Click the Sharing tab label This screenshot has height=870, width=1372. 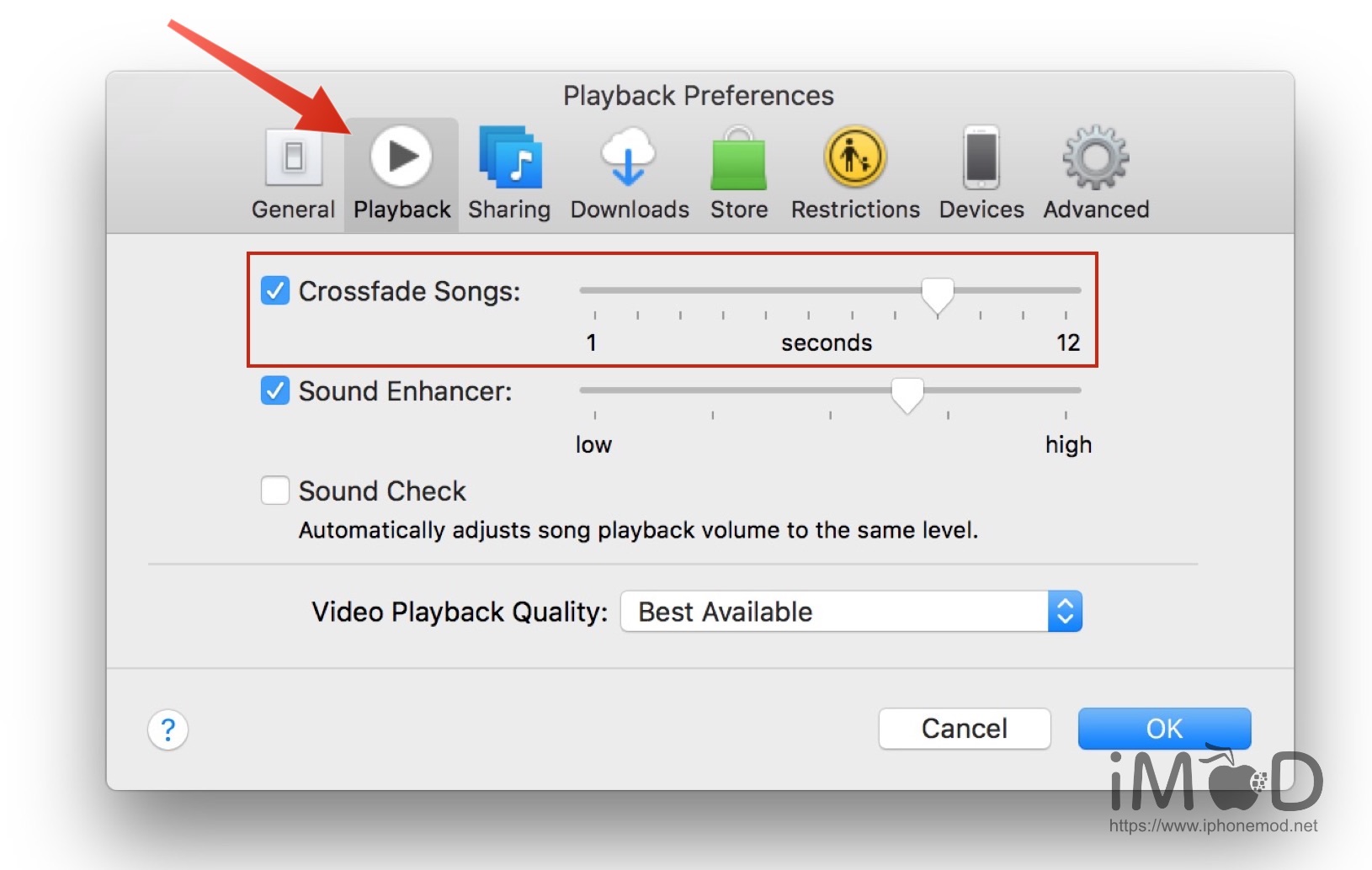click(509, 210)
